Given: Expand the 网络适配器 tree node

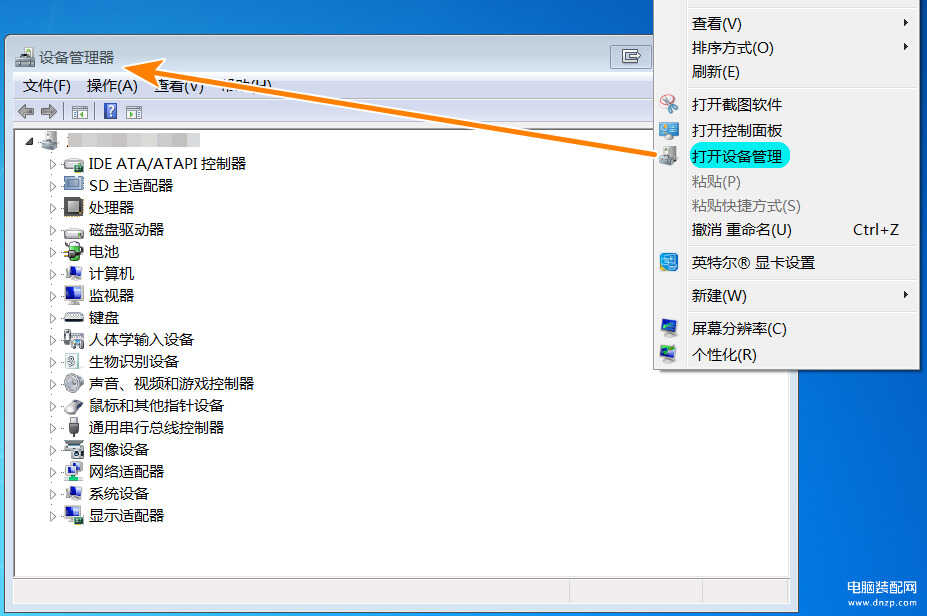Looking at the screenshot, I should pos(53,472).
